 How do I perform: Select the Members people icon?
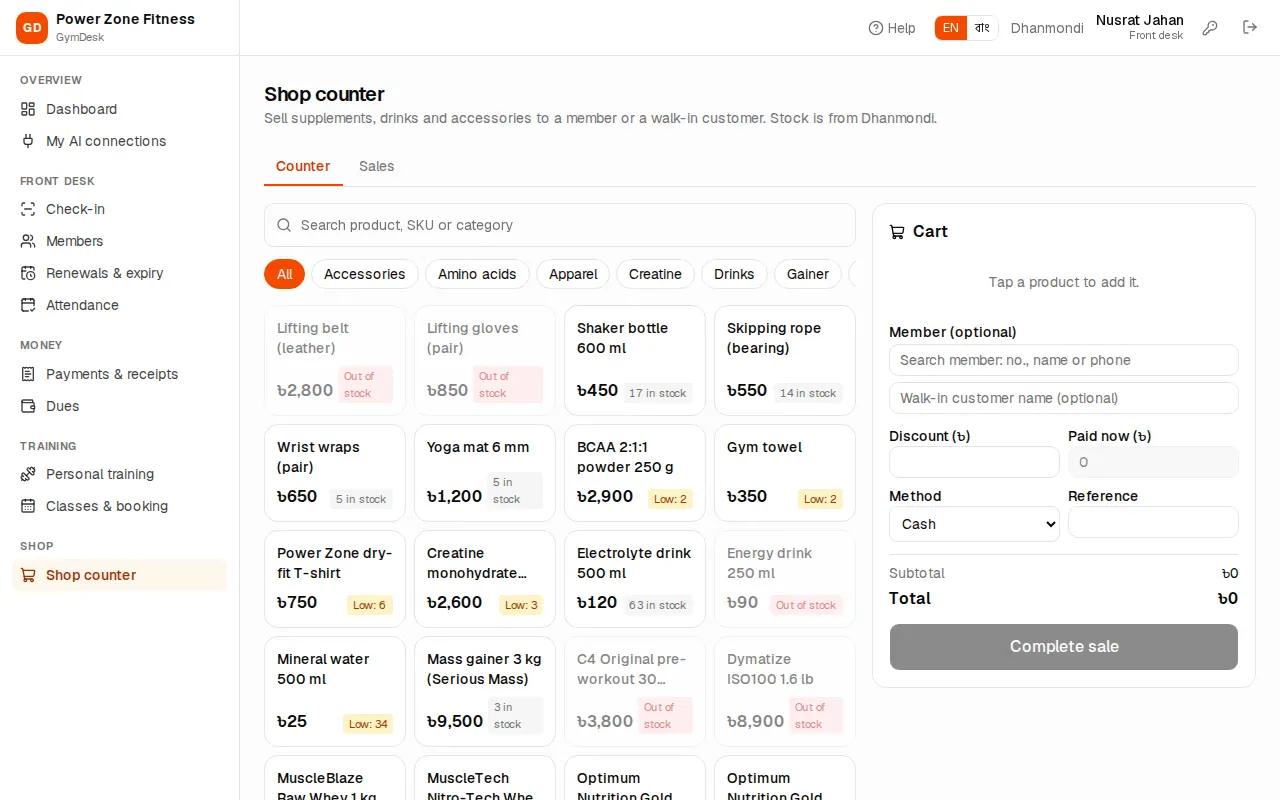tap(28, 241)
